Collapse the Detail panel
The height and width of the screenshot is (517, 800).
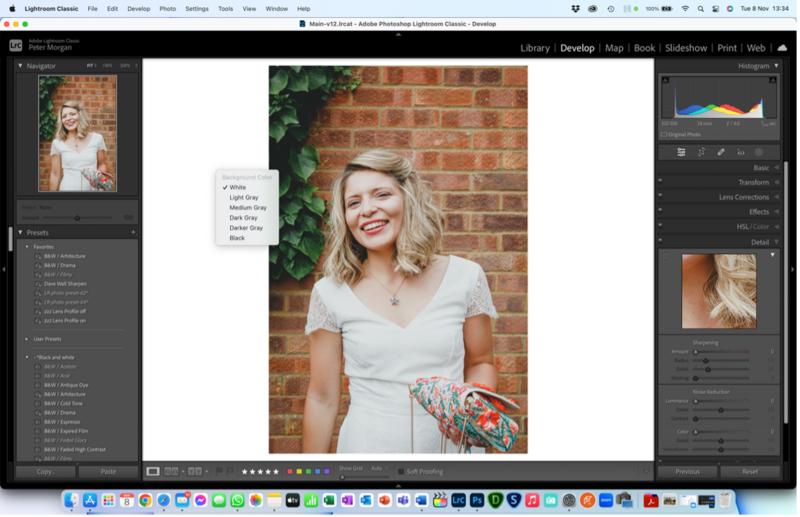(777, 242)
